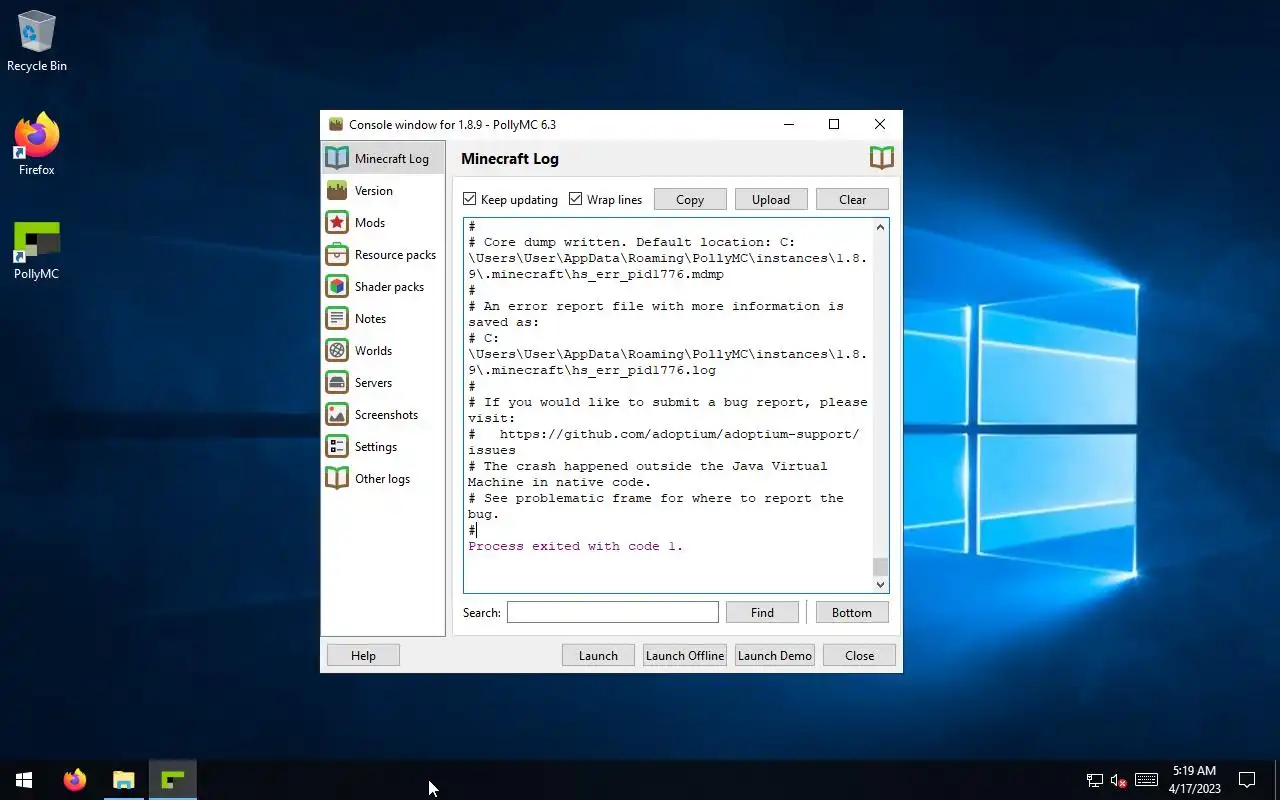Select the Version grass block icon
Screen dimensions: 1280x800
pos(337,190)
